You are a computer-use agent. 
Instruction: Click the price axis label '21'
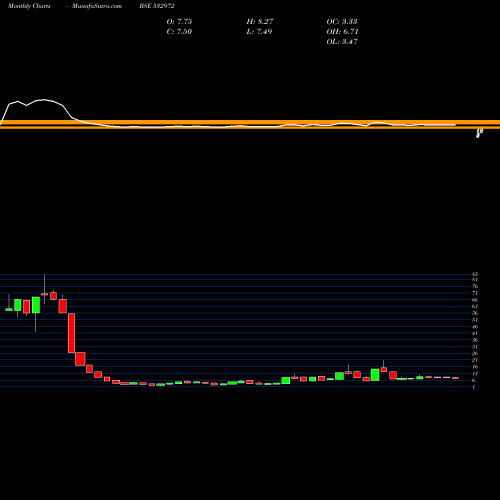(475, 360)
